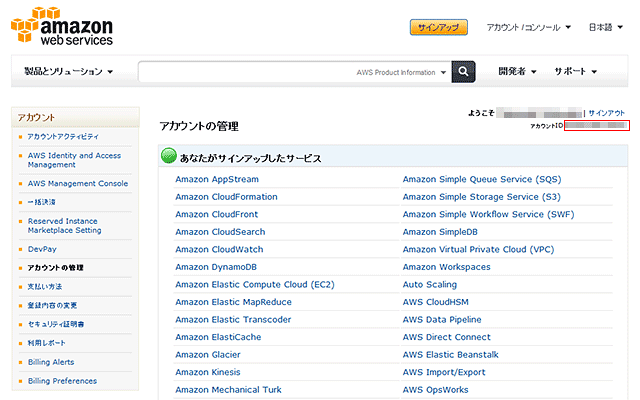Open DevPay in the sidebar
640x400 pixels.
[42, 249]
